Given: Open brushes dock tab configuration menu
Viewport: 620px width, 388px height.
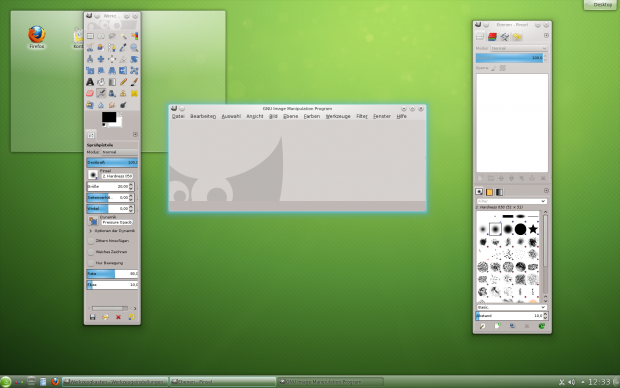Looking at the screenshot, I should coord(546,191).
